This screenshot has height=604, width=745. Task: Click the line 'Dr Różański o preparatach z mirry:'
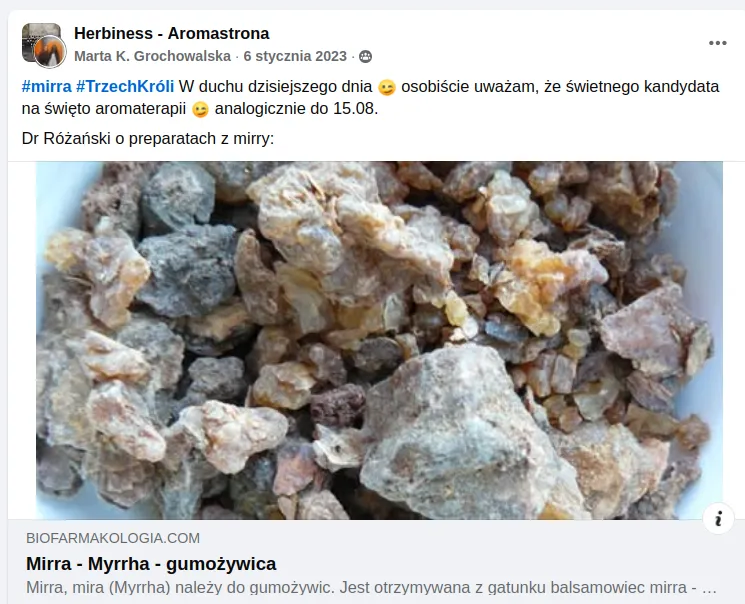tap(148, 139)
